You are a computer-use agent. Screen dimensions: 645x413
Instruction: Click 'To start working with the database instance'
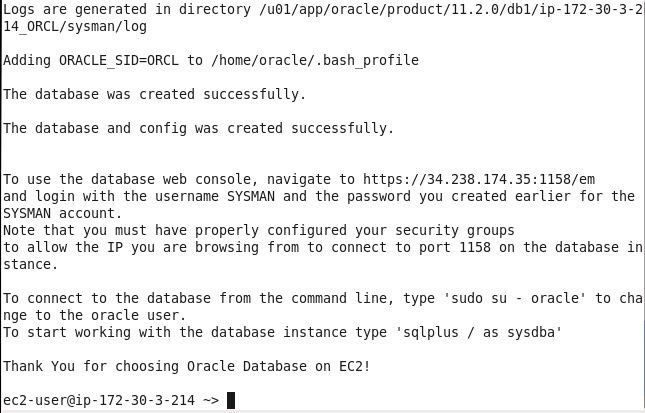tap(175, 332)
